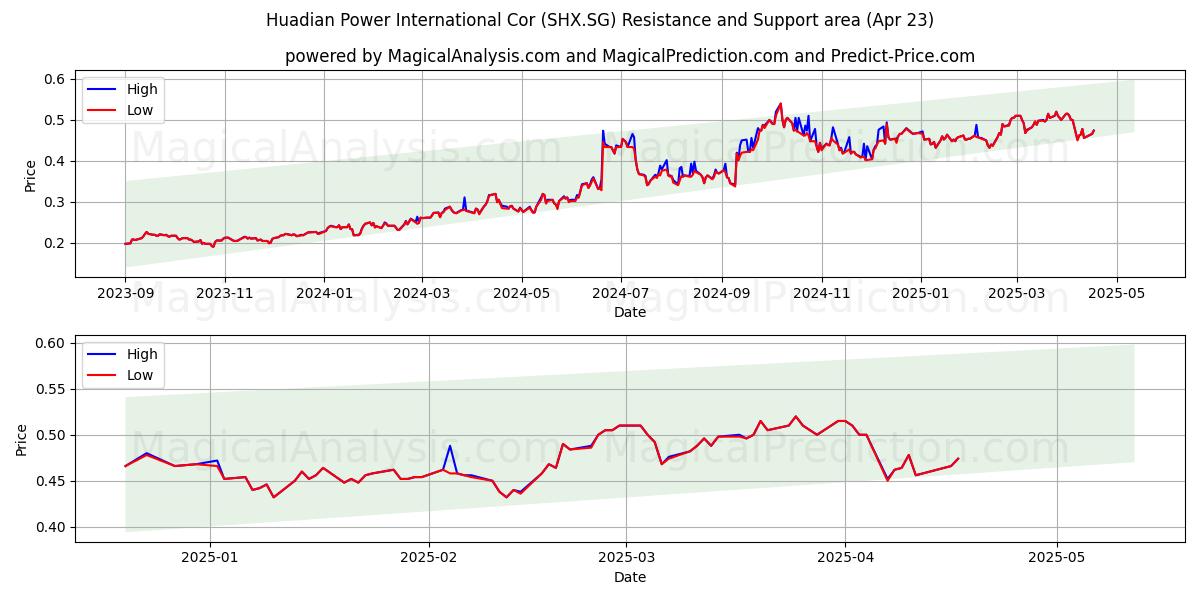Click the '2024-11' date label on top chart

tap(821, 295)
